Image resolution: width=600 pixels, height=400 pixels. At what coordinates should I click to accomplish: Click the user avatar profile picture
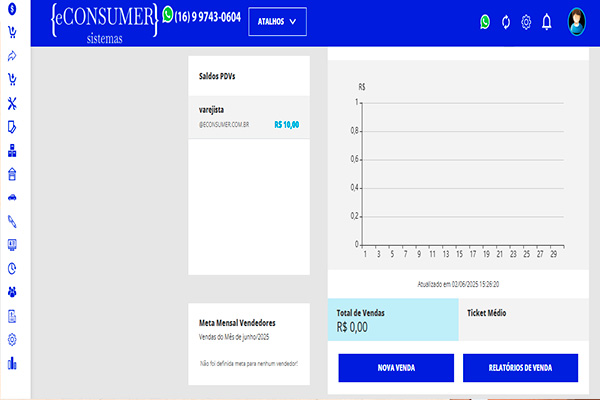(x=579, y=21)
